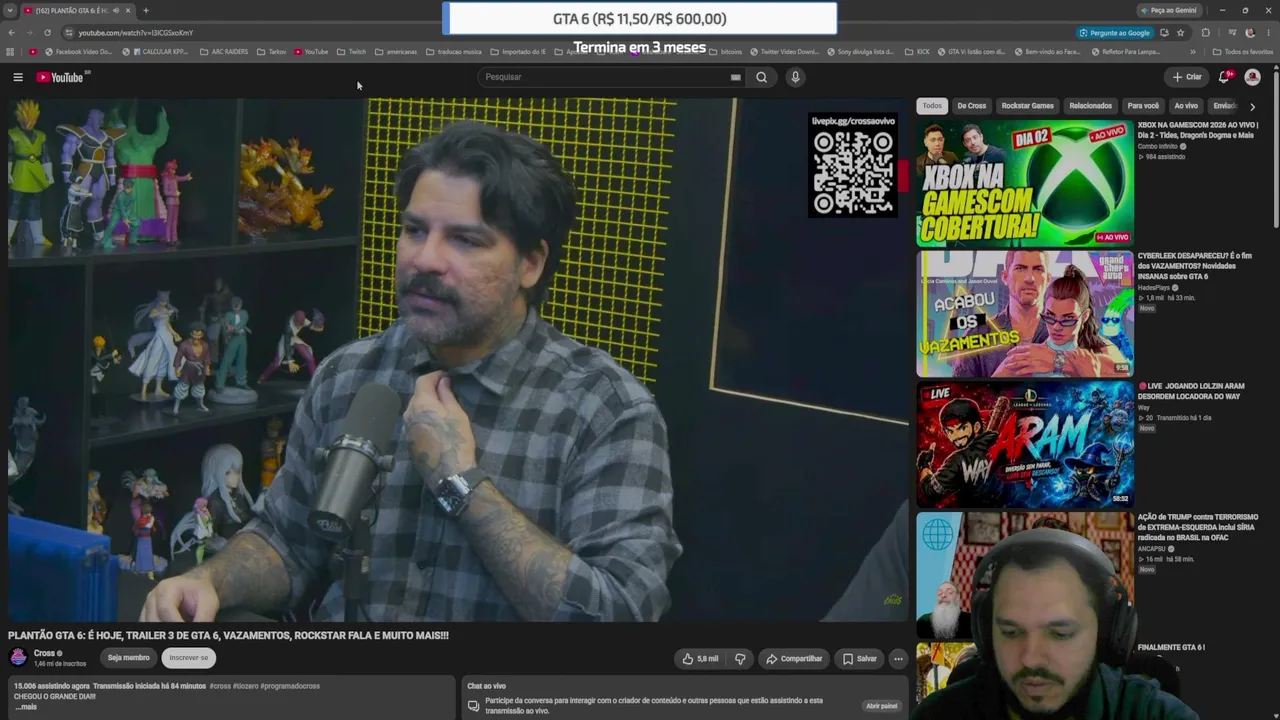Save the video with Salvar
The height and width of the screenshot is (720, 1280).
click(x=859, y=659)
